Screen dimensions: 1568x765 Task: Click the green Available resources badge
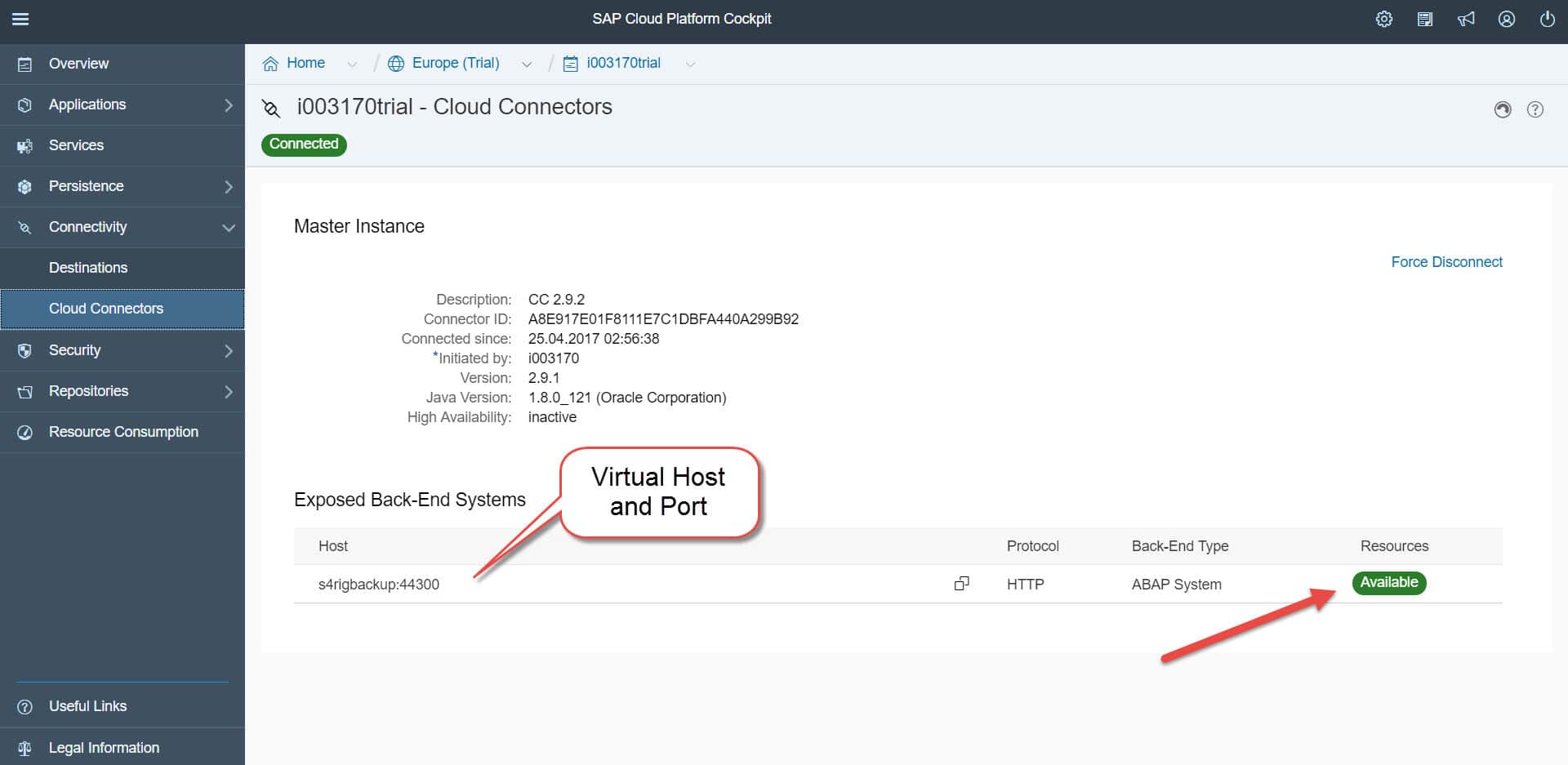pos(1388,583)
